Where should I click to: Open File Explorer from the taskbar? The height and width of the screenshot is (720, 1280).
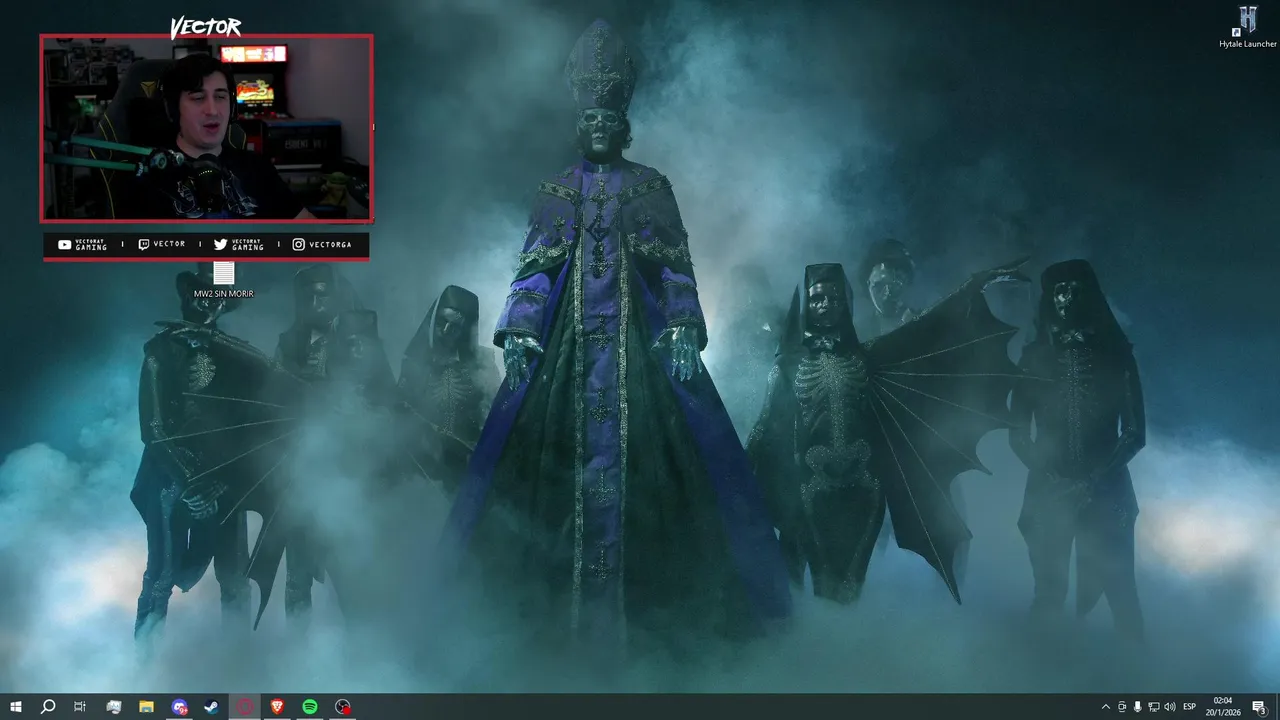[x=146, y=707]
